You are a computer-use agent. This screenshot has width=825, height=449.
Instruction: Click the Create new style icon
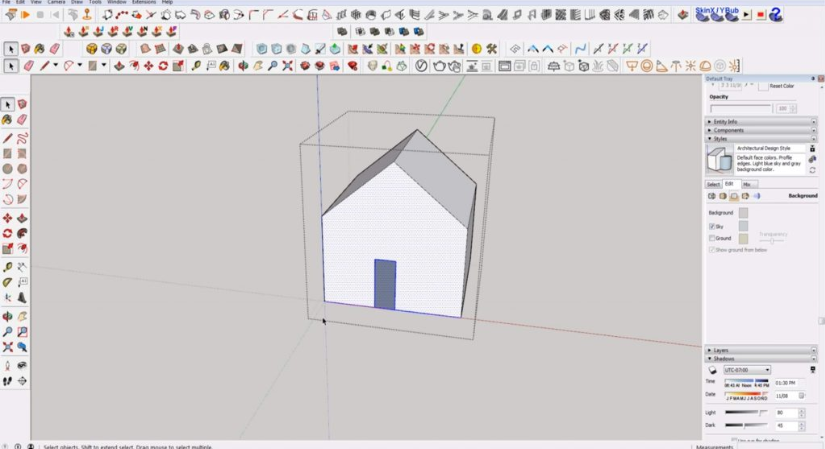pos(812,159)
